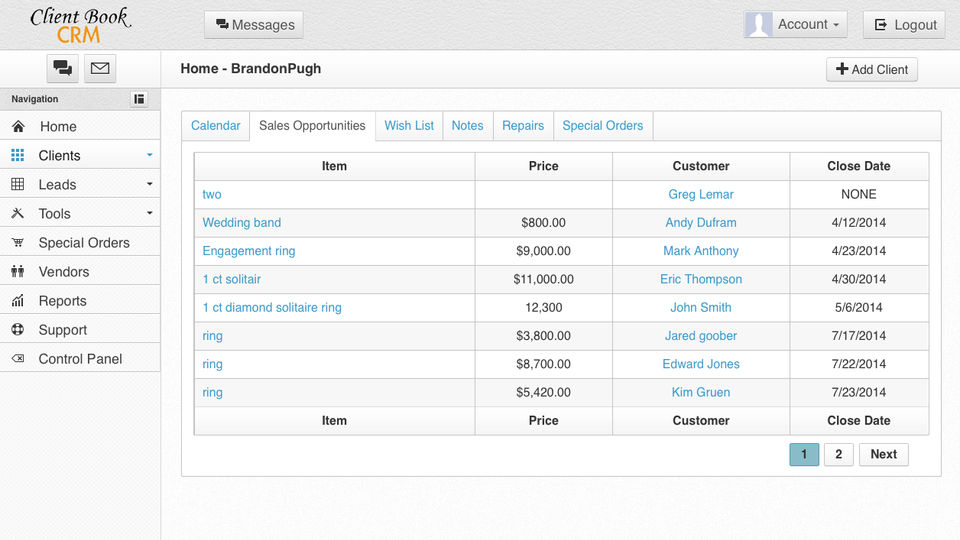Click the envelope mail icon button
This screenshot has width=960, height=540.
pyautogui.click(x=100, y=68)
